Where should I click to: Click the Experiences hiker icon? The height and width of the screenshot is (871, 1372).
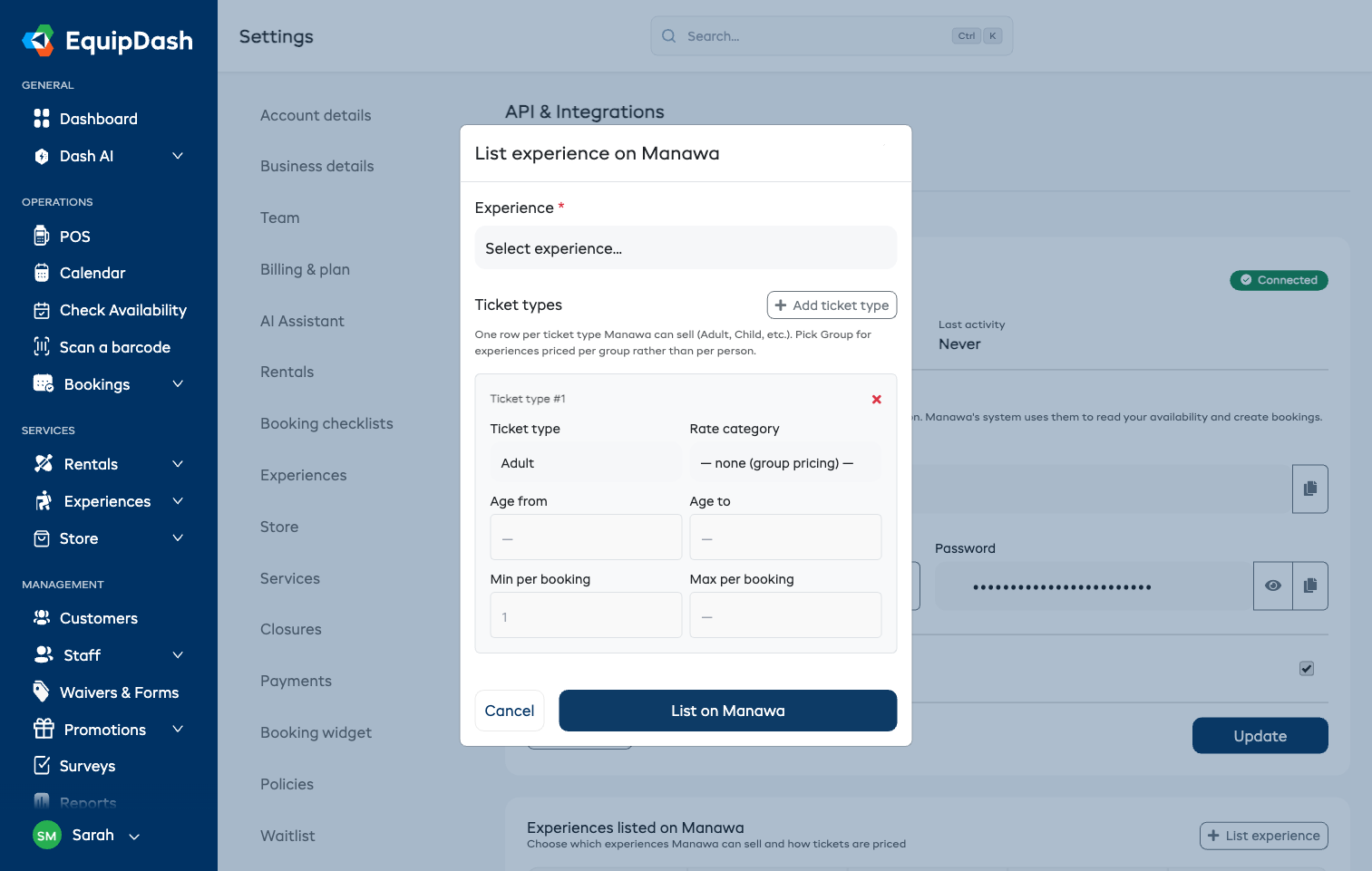coord(44,500)
